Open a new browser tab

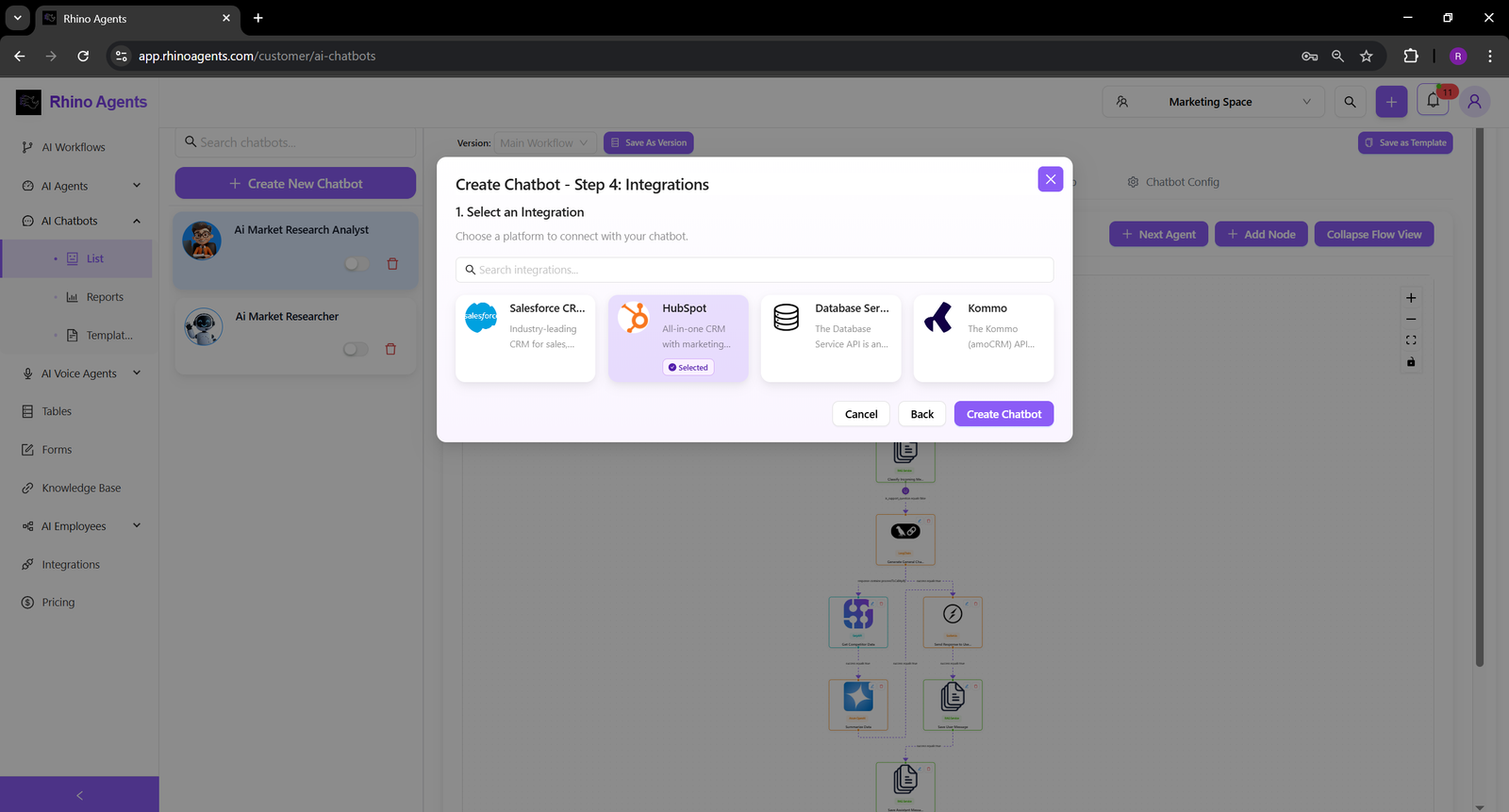(x=258, y=18)
